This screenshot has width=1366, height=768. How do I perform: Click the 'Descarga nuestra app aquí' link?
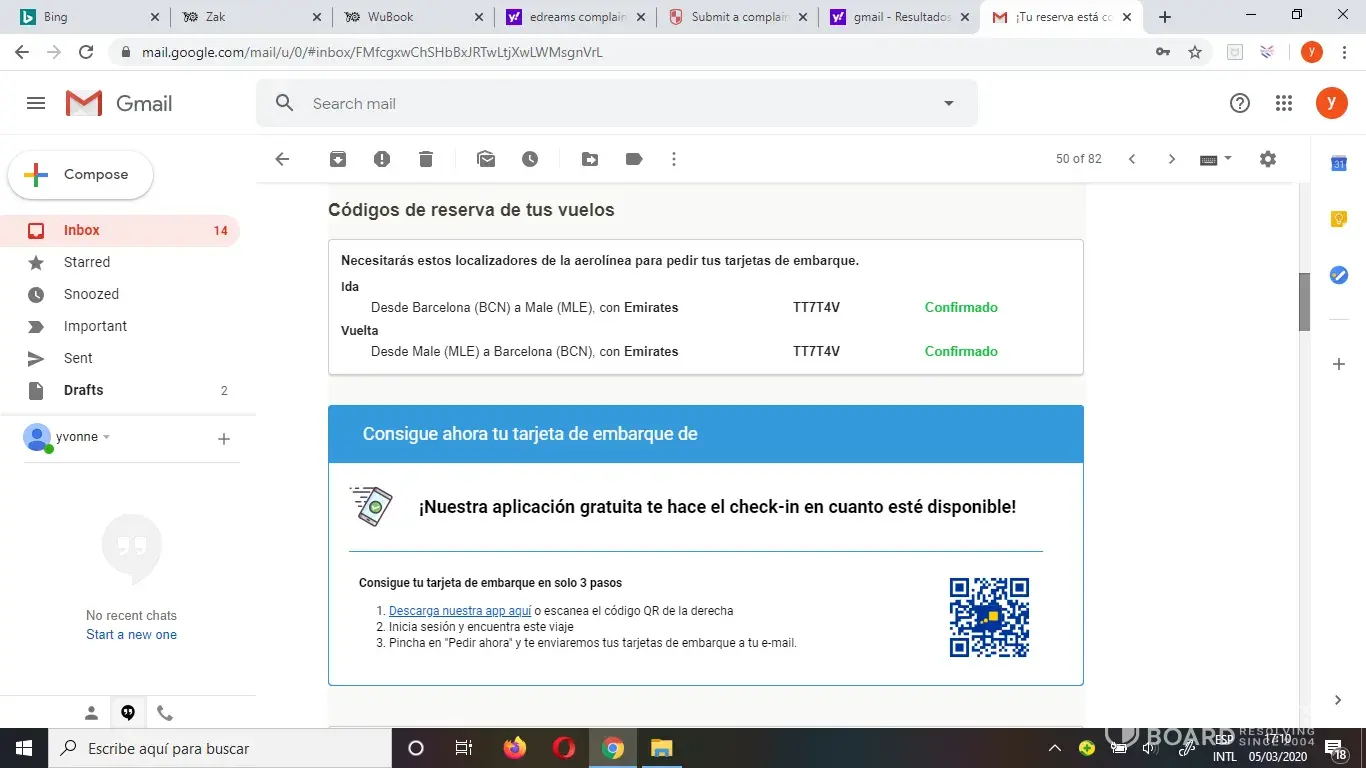460,610
